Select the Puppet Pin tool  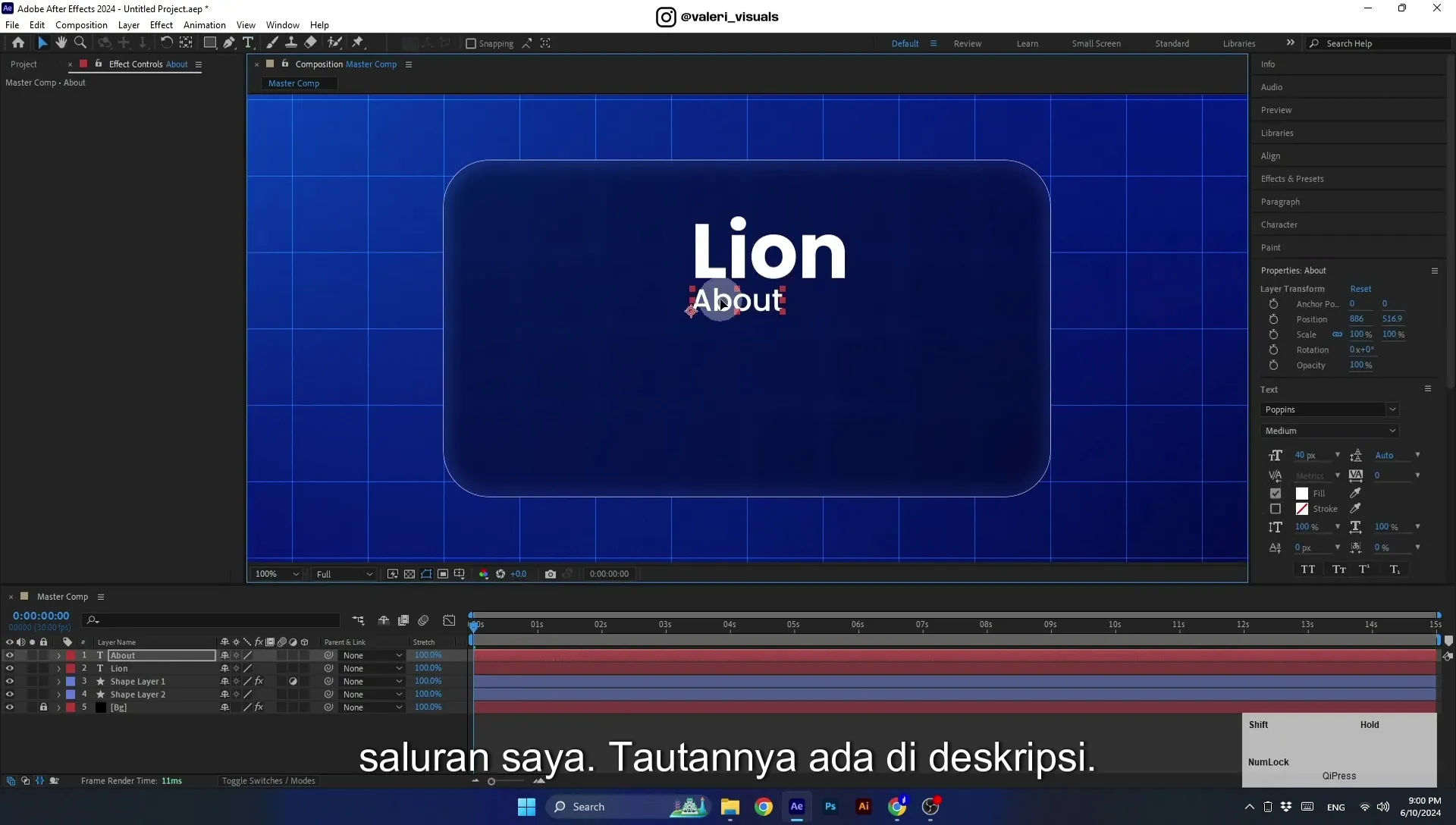tap(358, 43)
